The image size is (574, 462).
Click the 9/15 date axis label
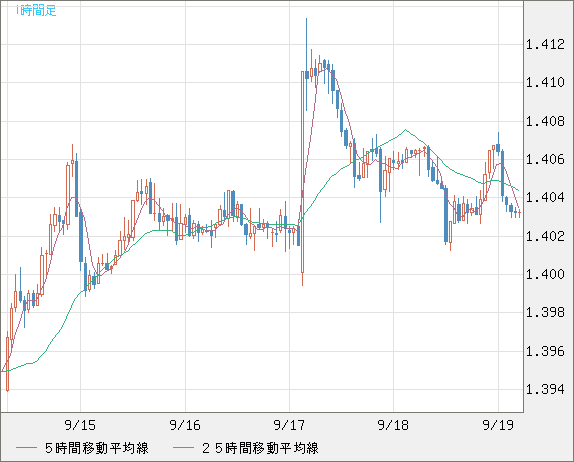coord(80,425)
